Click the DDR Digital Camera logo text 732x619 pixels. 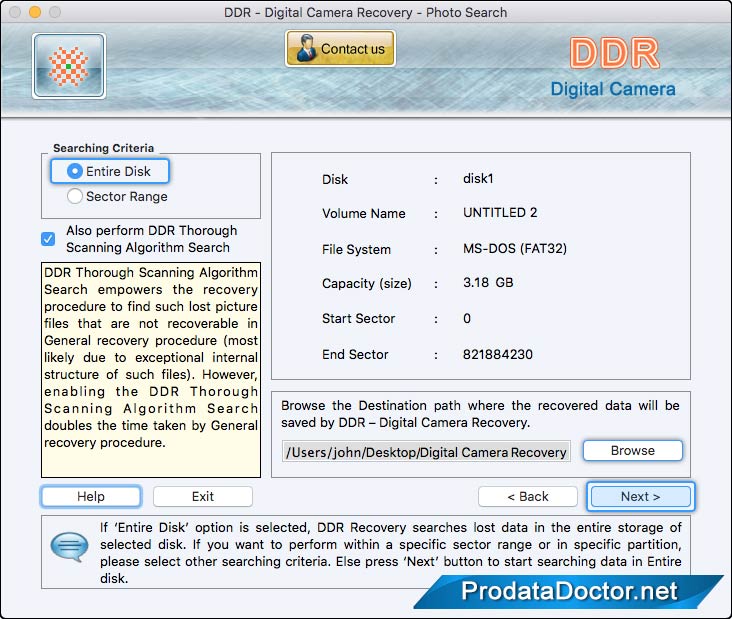613,68
